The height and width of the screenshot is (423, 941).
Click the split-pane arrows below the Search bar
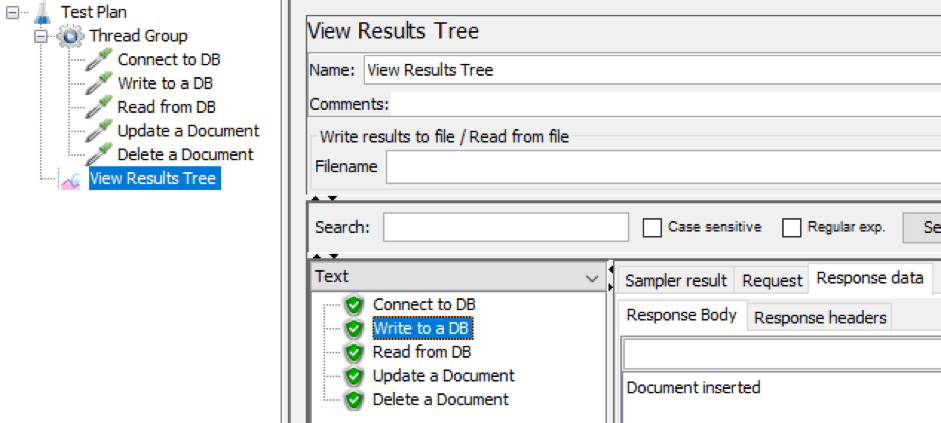tap(325, 256)
